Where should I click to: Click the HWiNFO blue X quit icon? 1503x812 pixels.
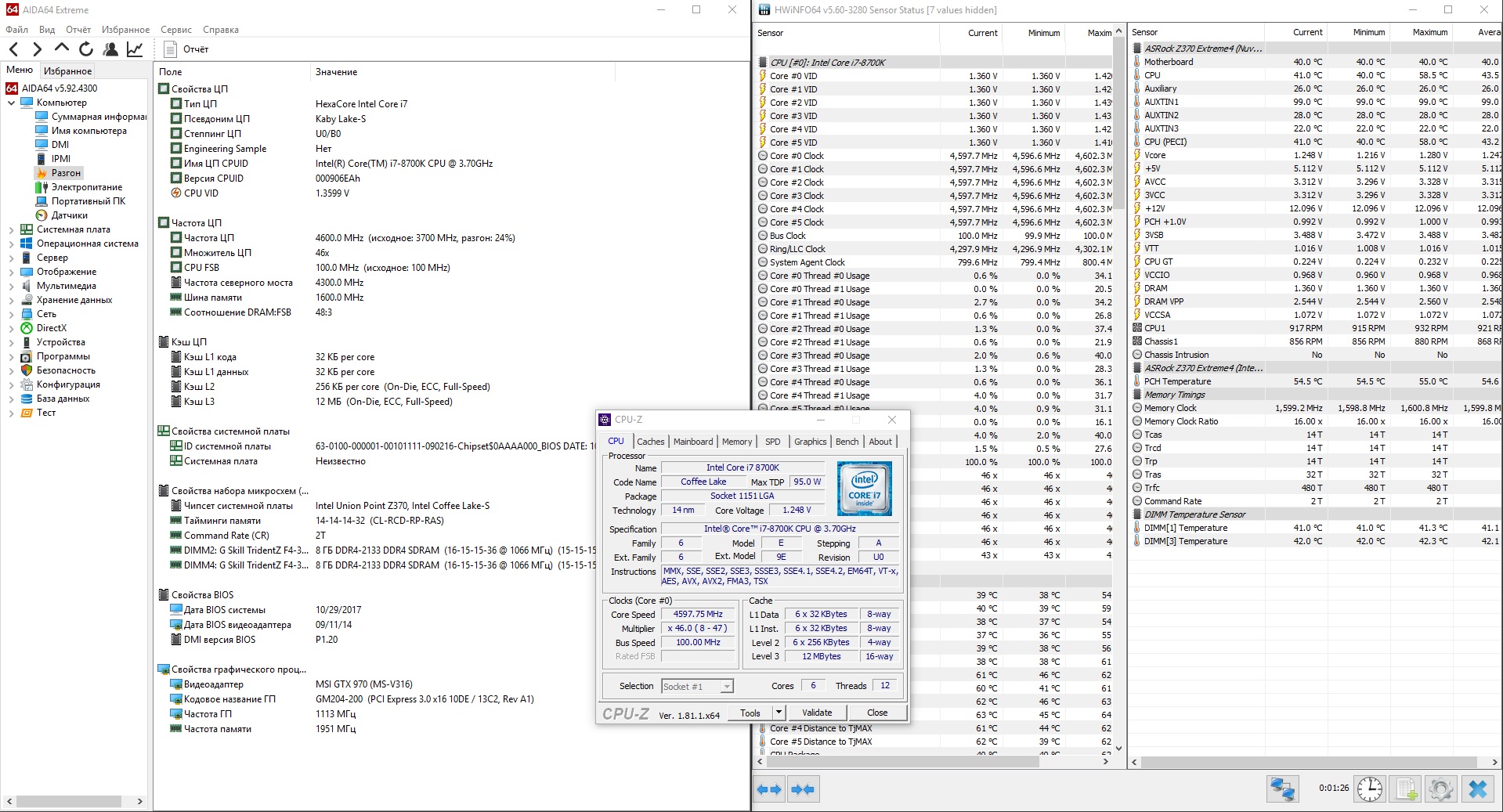pyautogui.click(x=1478, y=789)
